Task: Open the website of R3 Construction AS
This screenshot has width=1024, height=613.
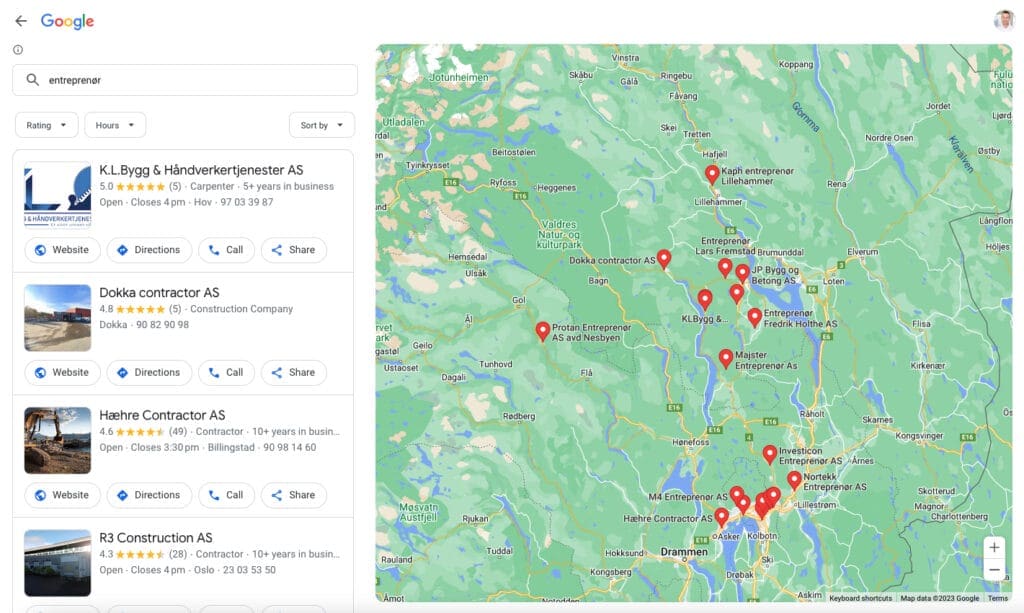Action: click(x=61, y=610)
